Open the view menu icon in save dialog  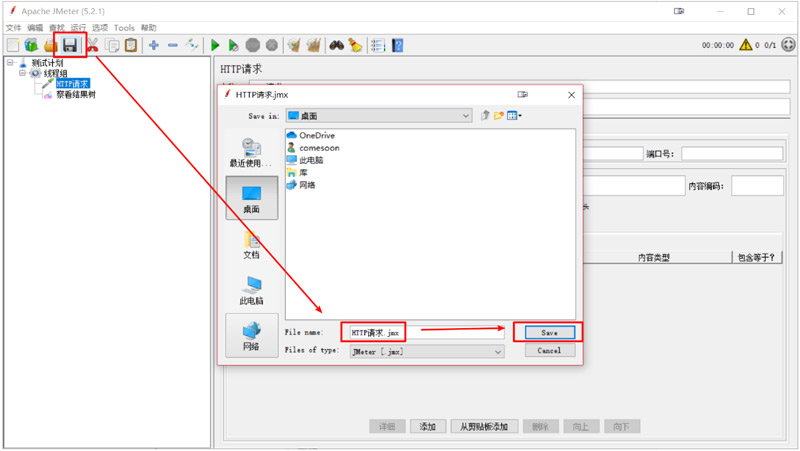click(514, 116)
